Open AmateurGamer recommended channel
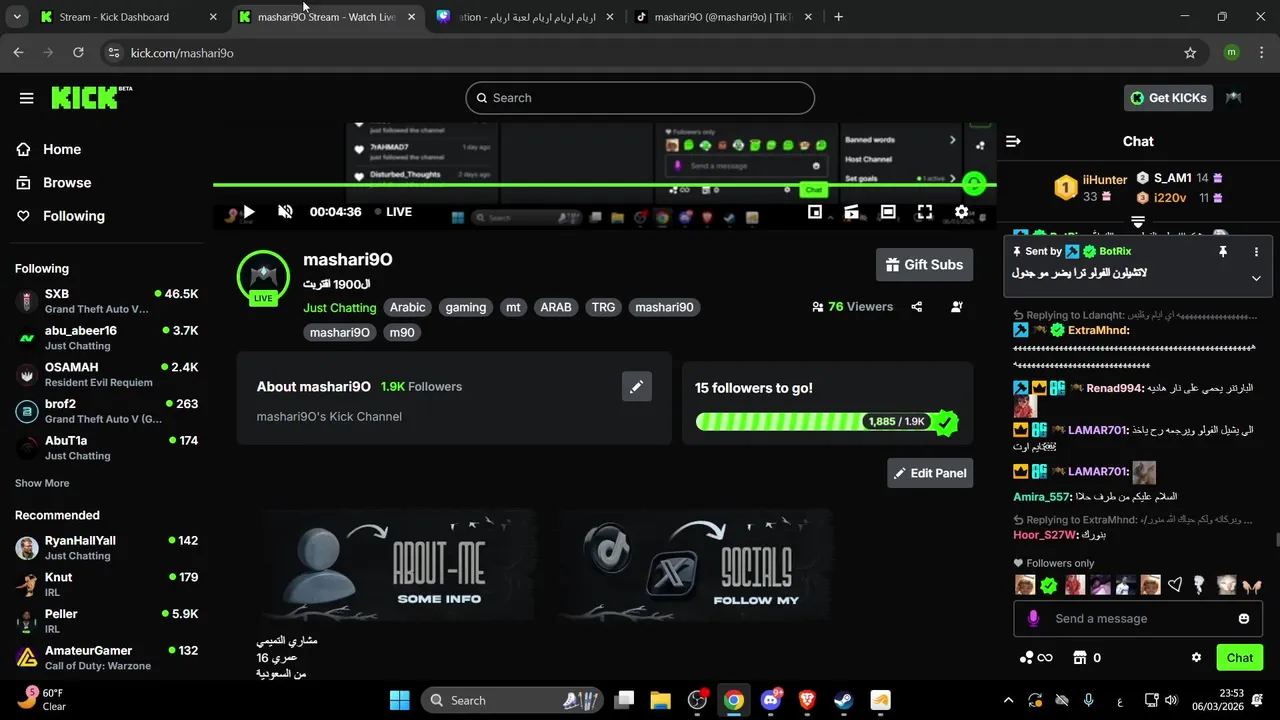The height and width of the screenshot is (720, 1280). (107, 658)
